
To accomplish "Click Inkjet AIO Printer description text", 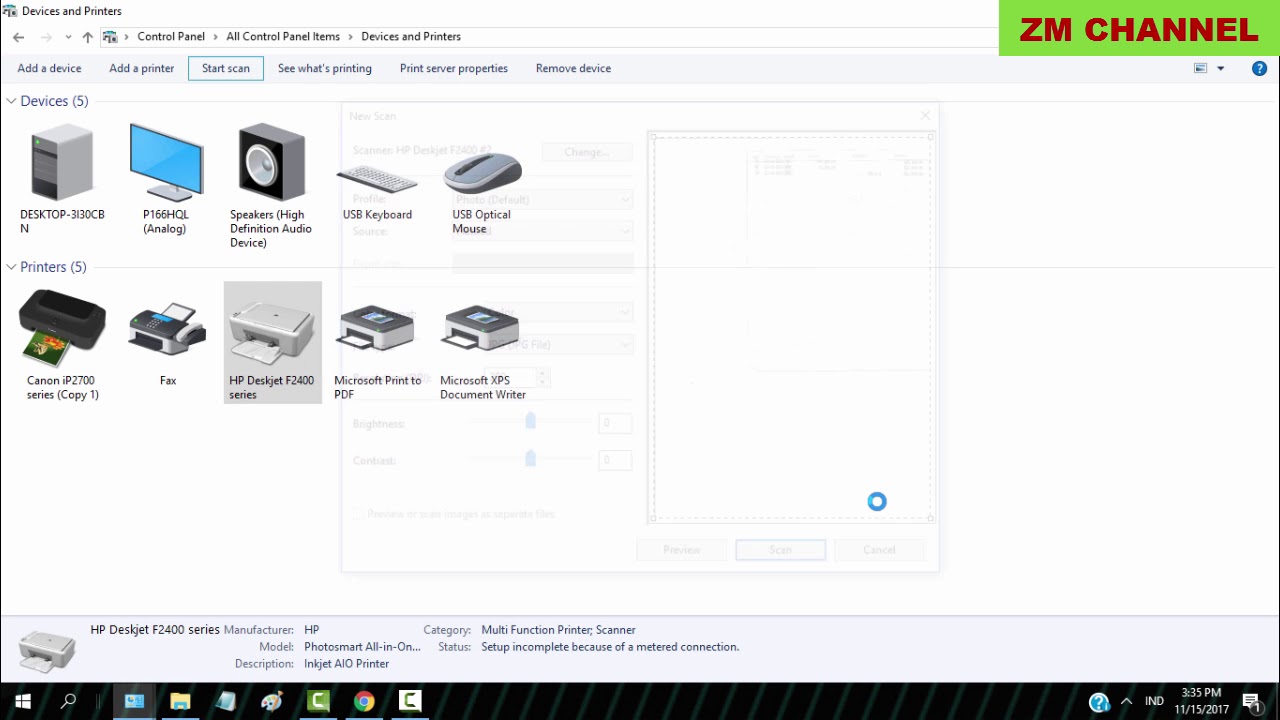I will click(346, 664).
